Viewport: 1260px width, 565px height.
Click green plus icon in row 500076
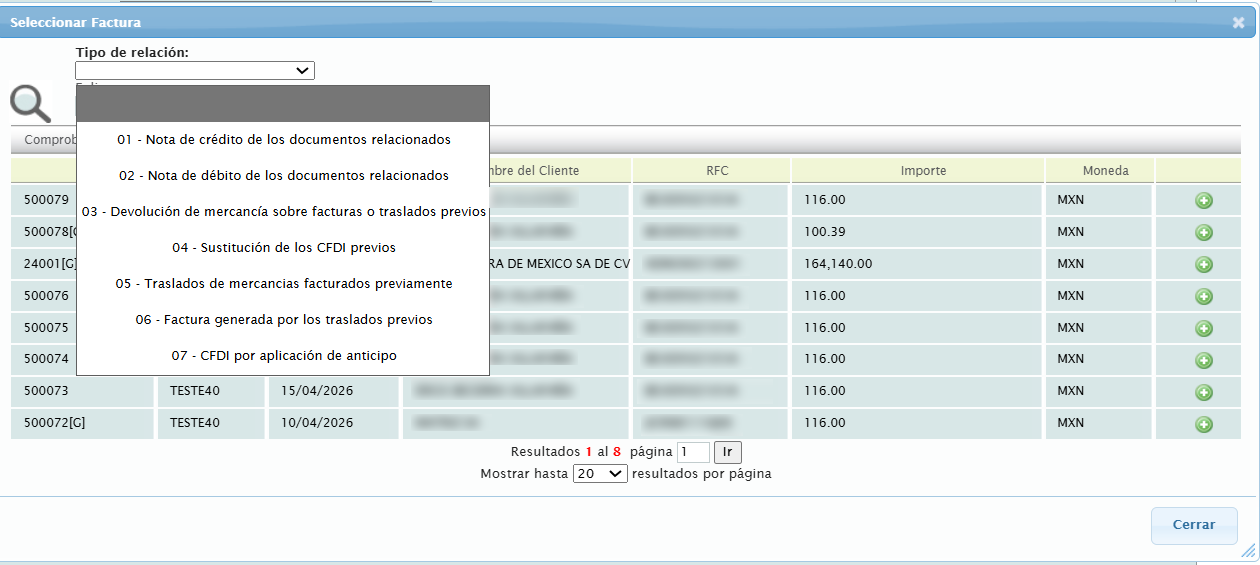[1204, 297]
